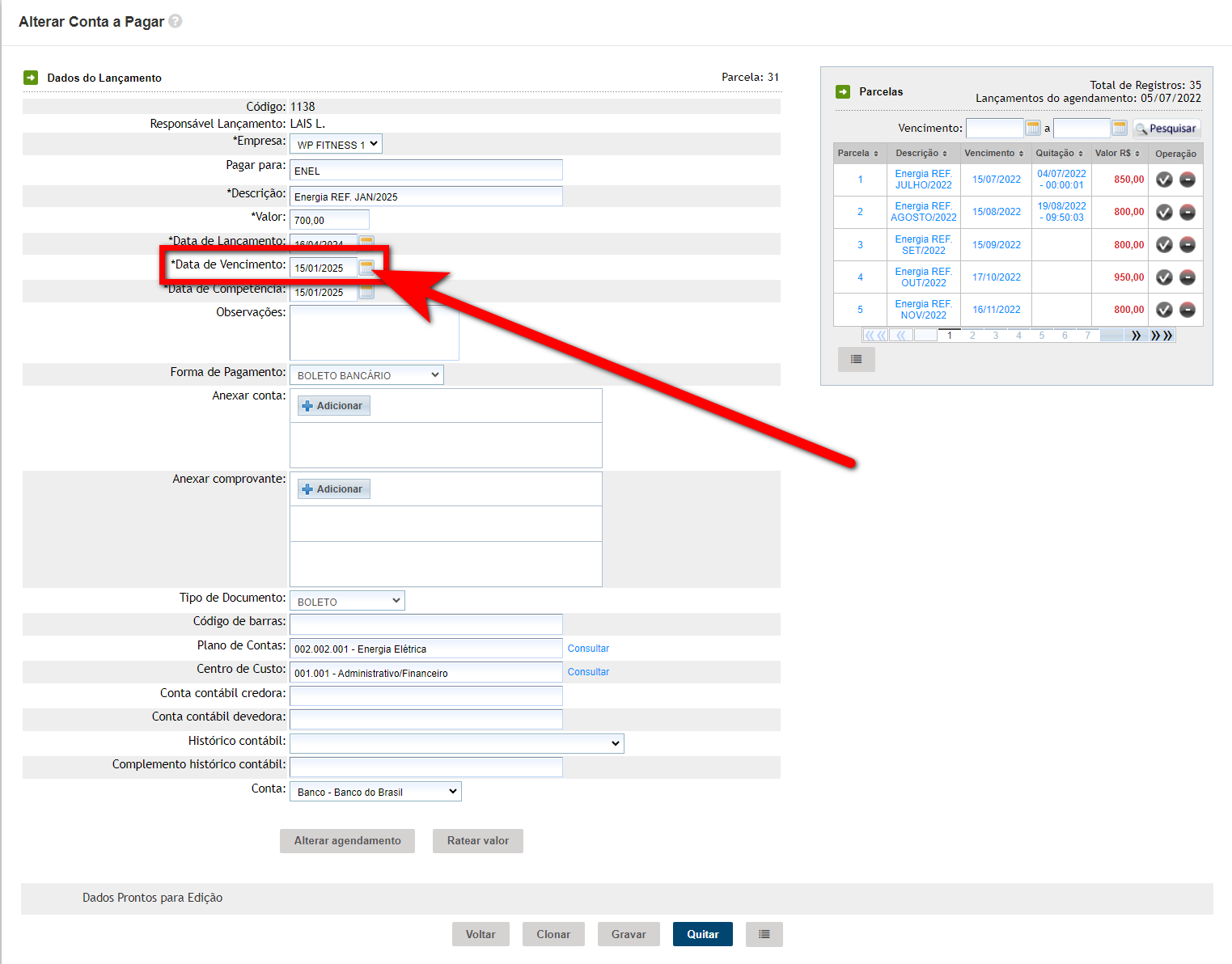Sort table by Valor R$ column
This screenshot has width=1232, height=964.
point(1117,153)
